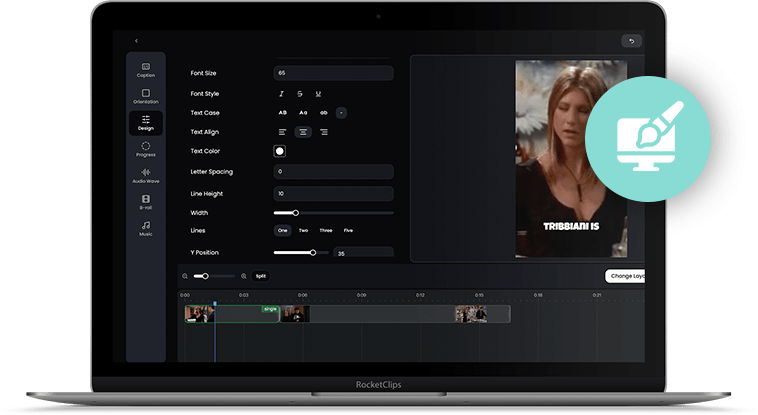The height and width of the screenshot is (415, 758).
Task: Open the Text Color swatch
Action: pos(280,151)
